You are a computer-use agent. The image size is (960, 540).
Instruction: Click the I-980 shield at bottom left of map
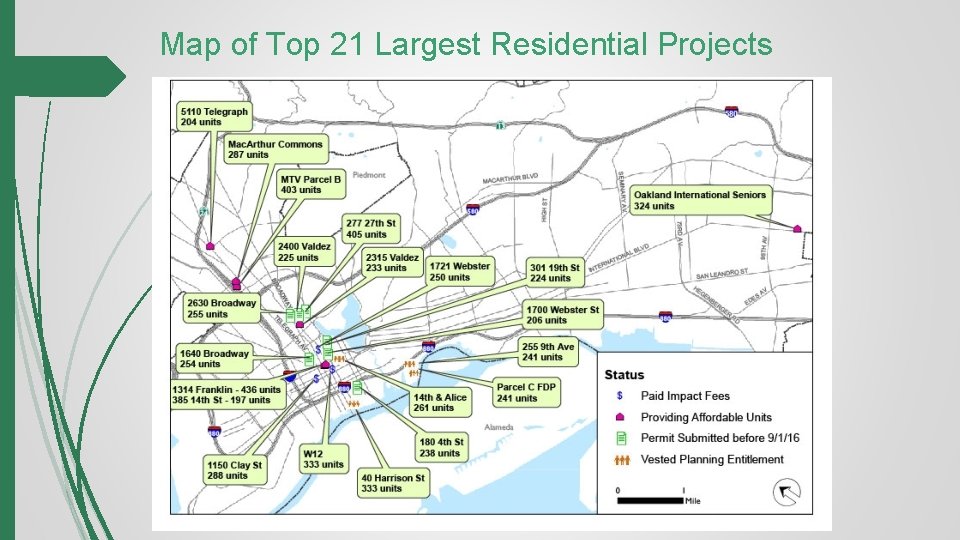tap(214, 432)
